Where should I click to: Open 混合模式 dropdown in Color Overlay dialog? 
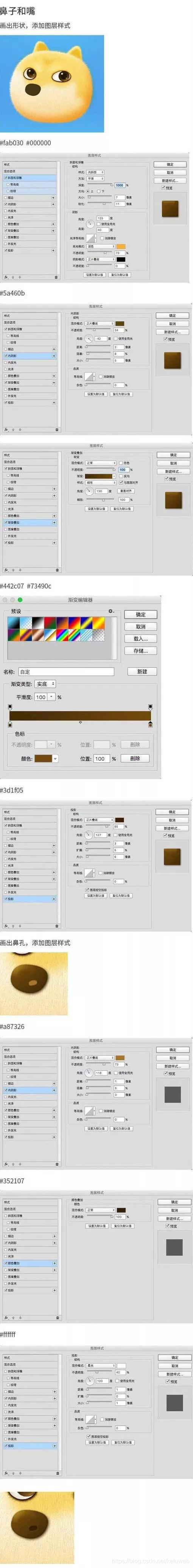pos(101,1210)
